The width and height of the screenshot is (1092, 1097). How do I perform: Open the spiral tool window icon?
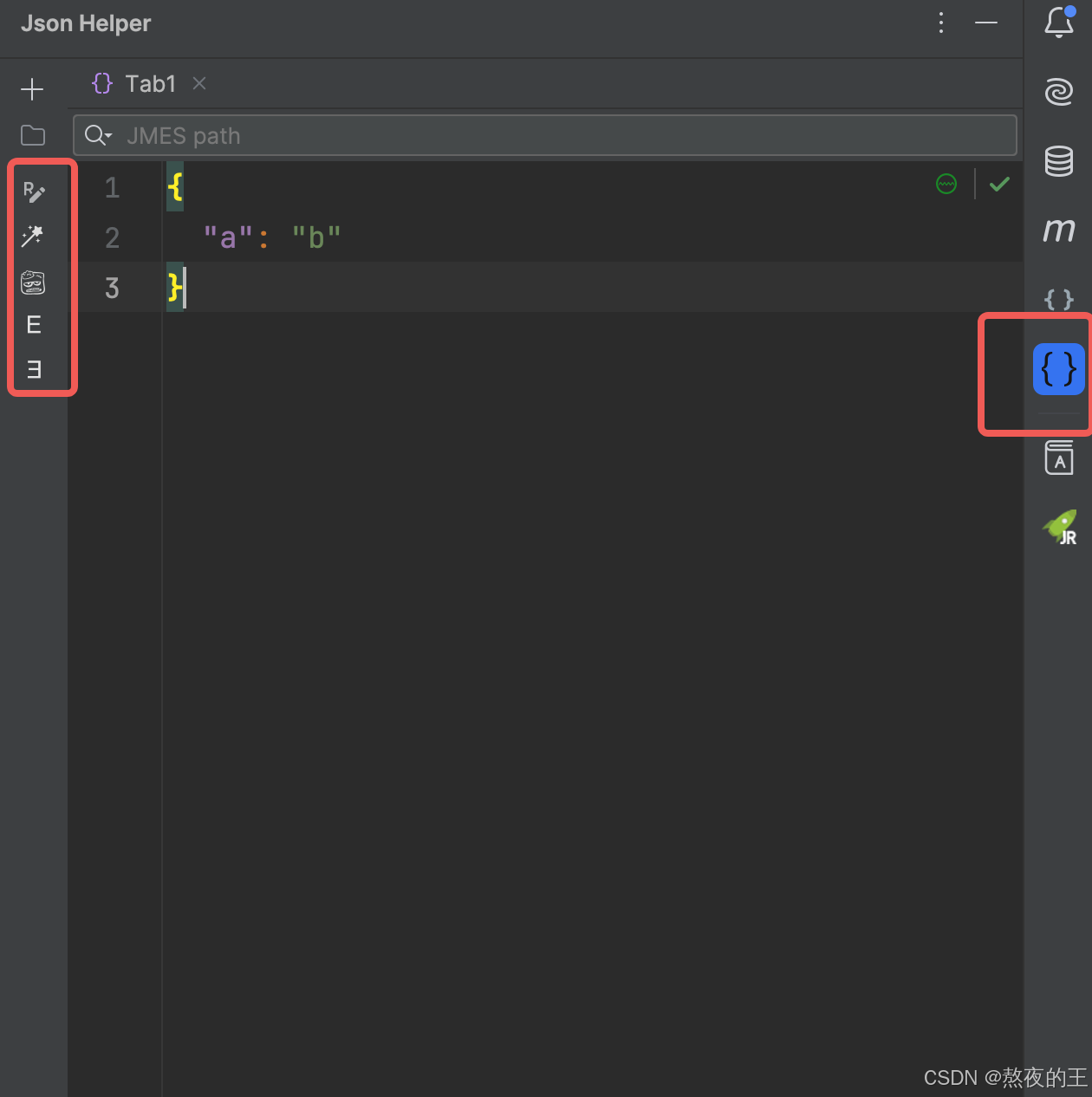coord(1059,91)
